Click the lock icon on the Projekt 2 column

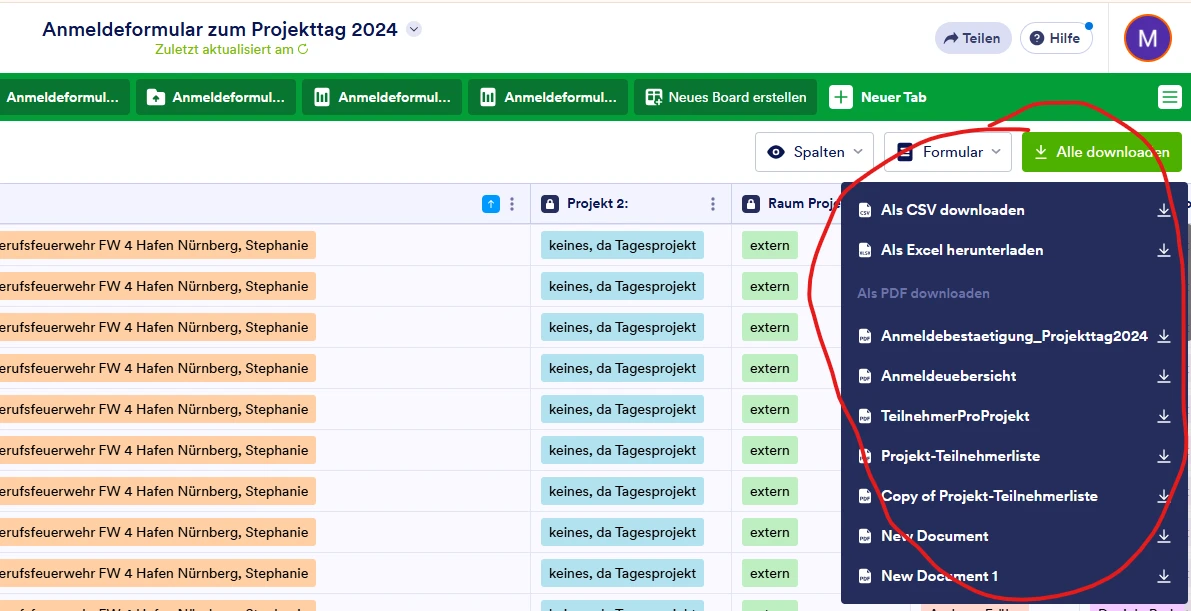click(551, 203)
